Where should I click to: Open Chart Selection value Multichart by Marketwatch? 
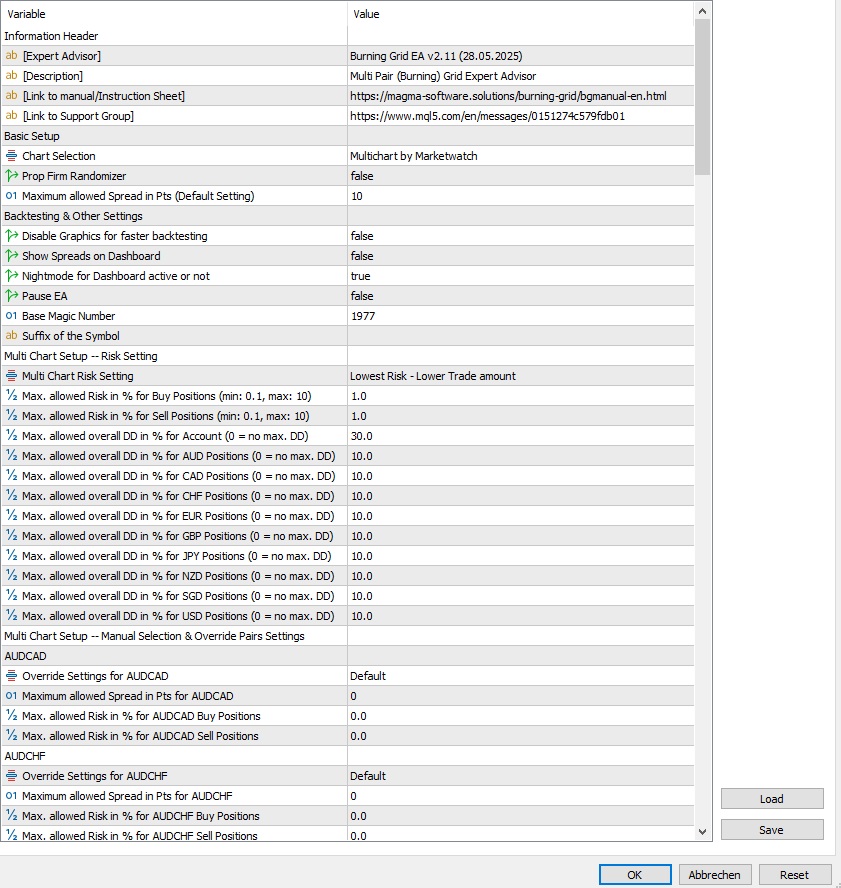[x=520, y=156]
